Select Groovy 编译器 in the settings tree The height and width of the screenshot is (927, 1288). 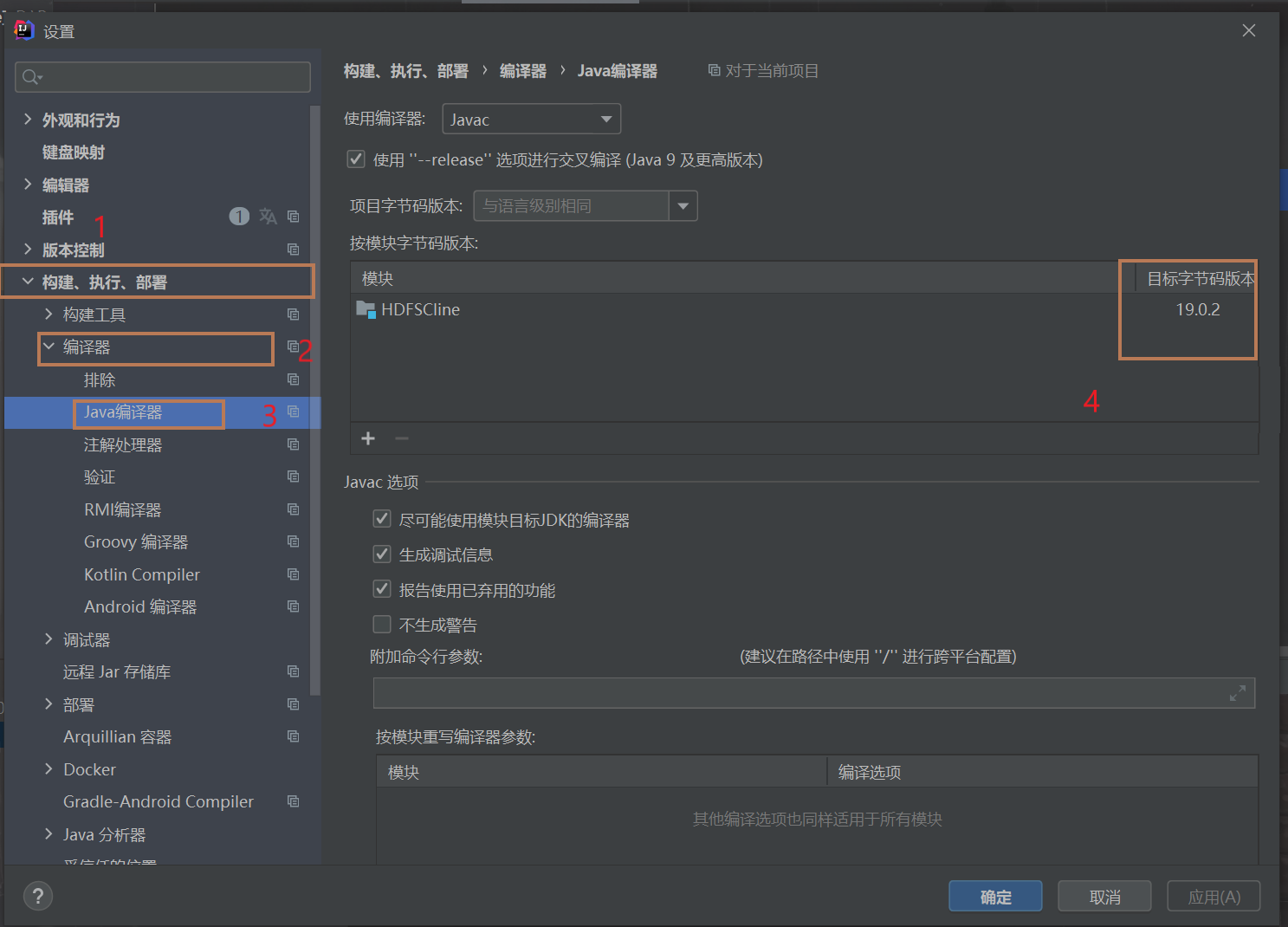pos(136,541)
